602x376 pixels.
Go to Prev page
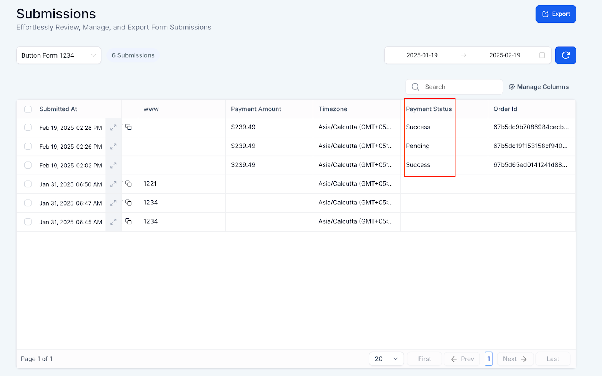coord(462,359)
